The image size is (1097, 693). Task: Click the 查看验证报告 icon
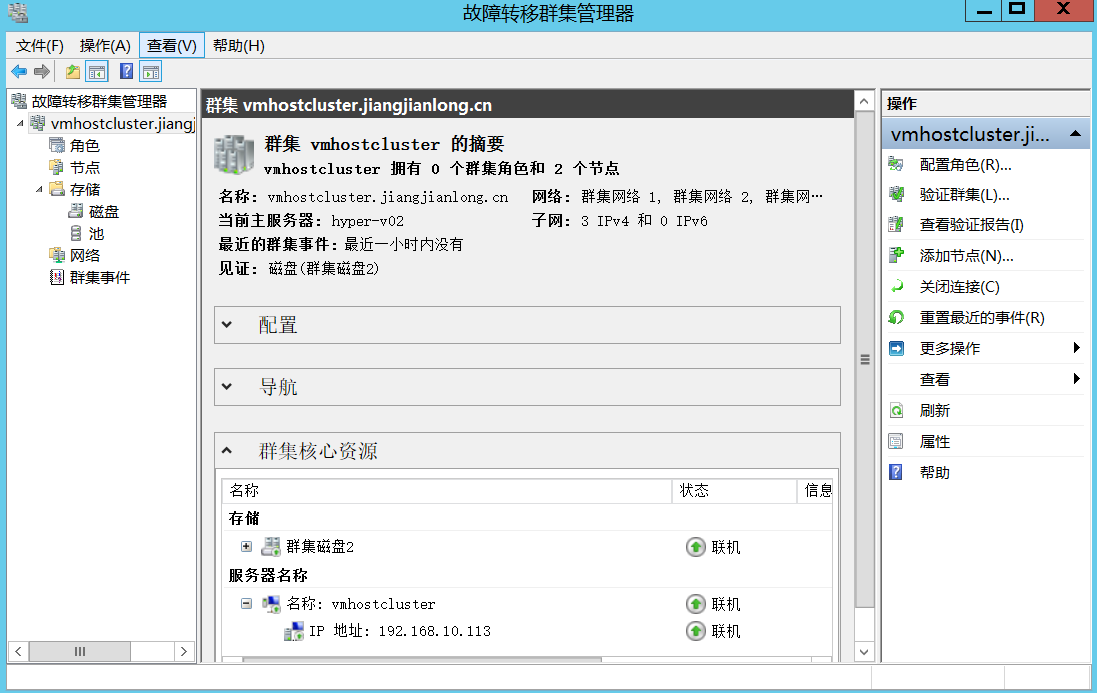(x=896, y=224)
